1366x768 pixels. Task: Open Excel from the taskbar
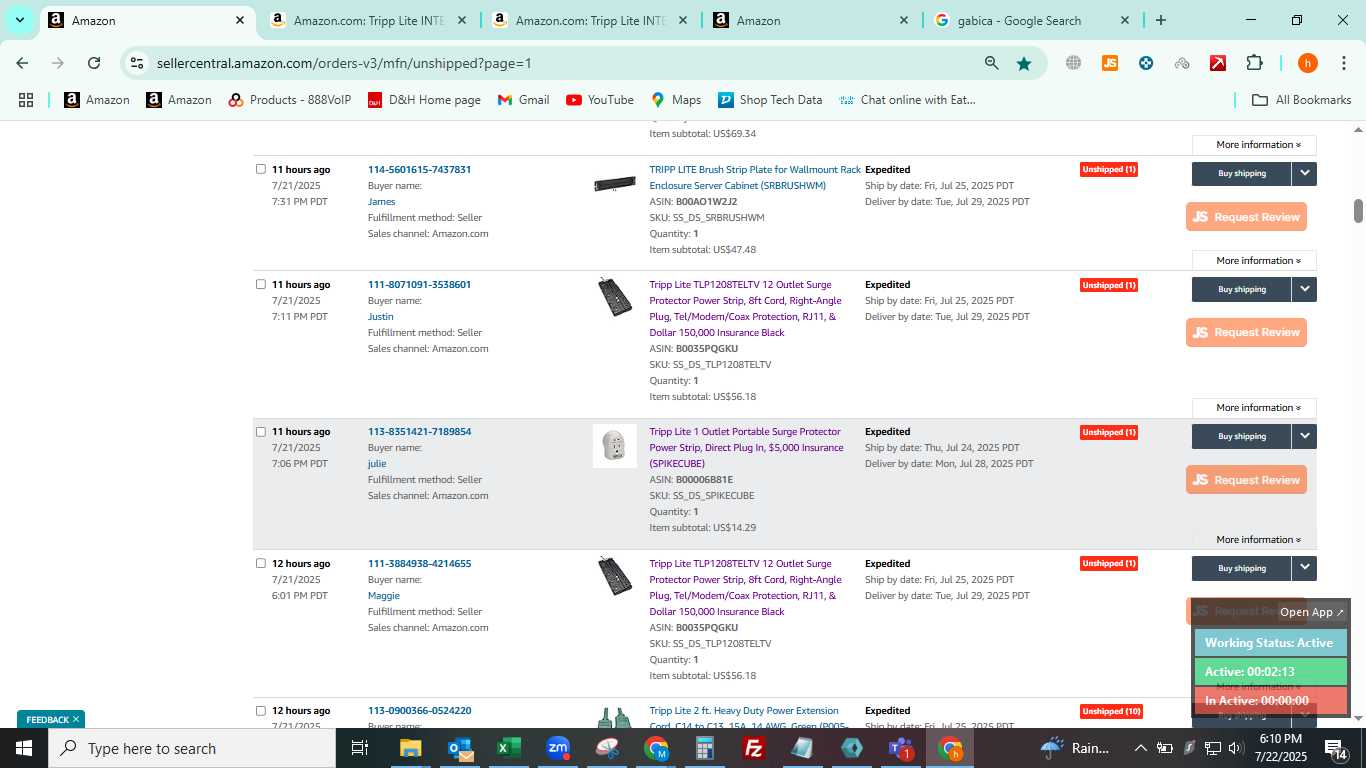point(509,748)
